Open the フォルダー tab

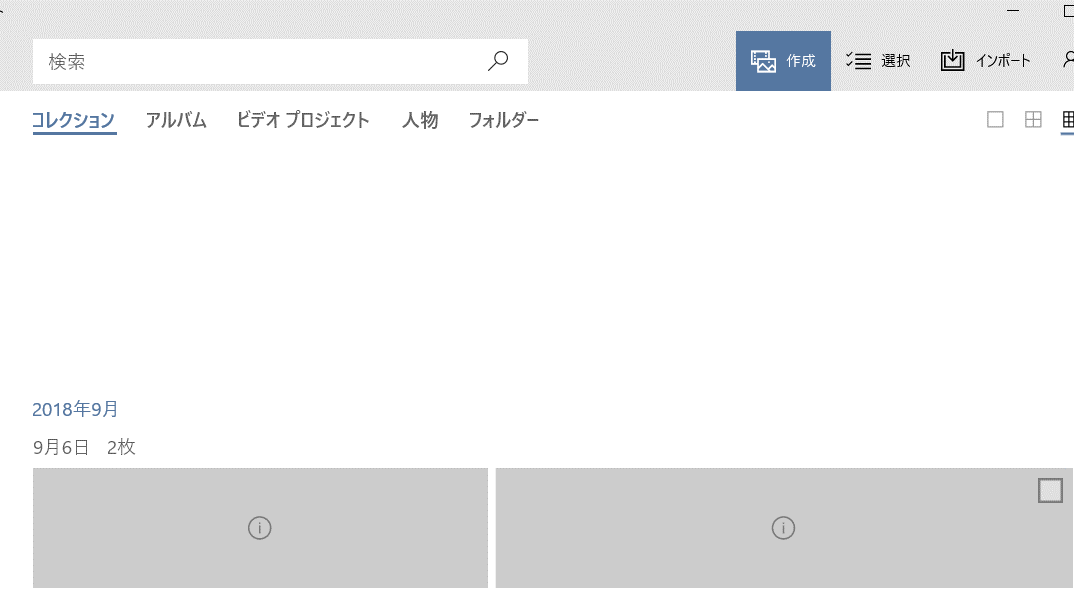point(503,120)
